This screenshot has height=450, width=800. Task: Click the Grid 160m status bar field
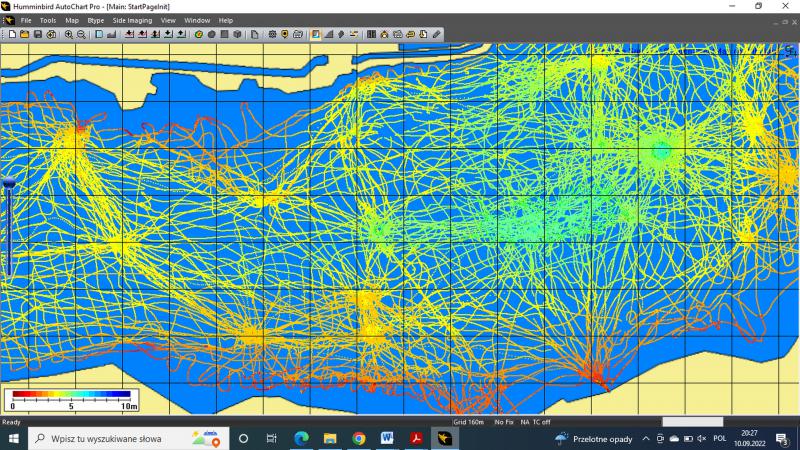click(468, 422)
